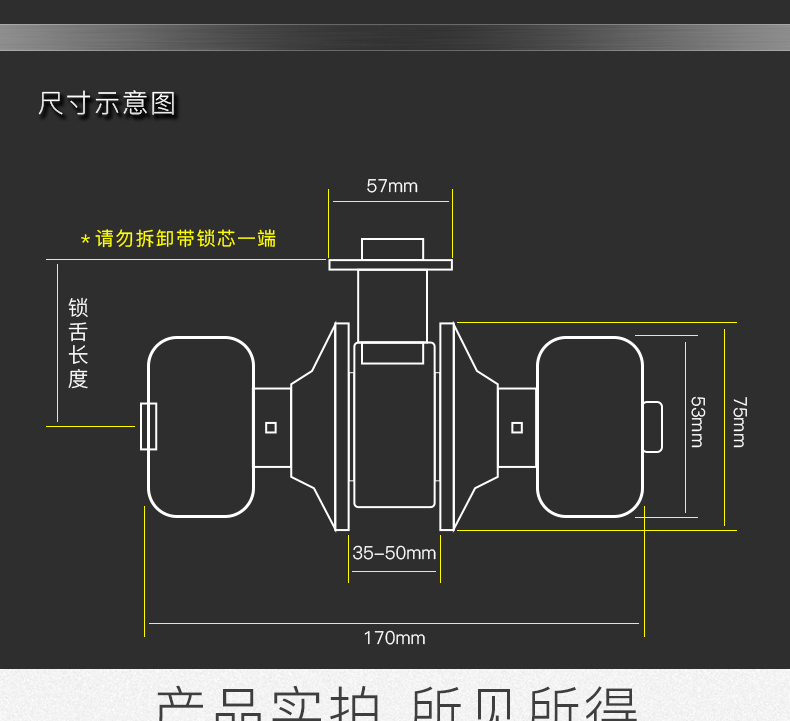This screenshot has height=721, width=790.
Task: Click the lock cylinder tab on left knob
Action: [148, 427]
